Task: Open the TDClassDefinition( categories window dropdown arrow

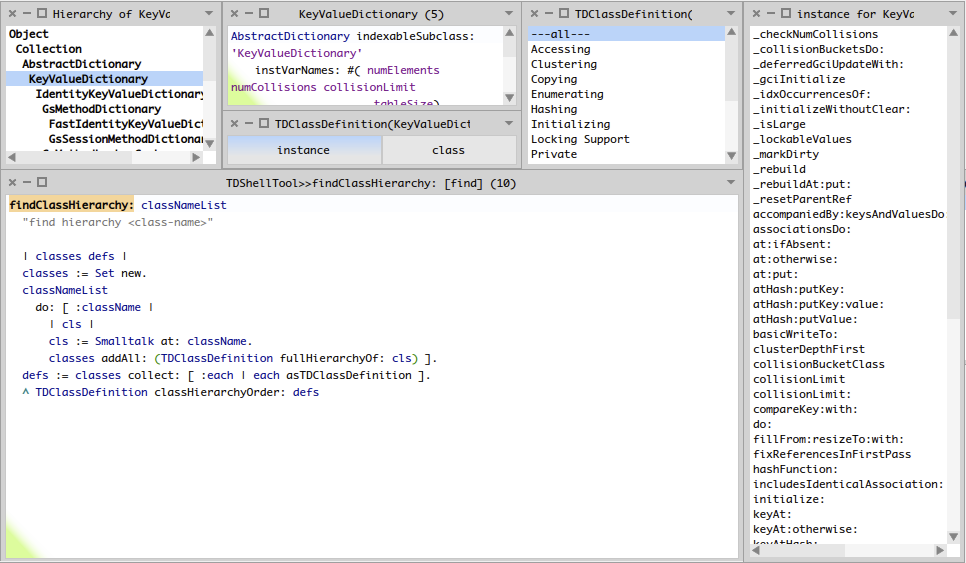Action: [731, 14]
